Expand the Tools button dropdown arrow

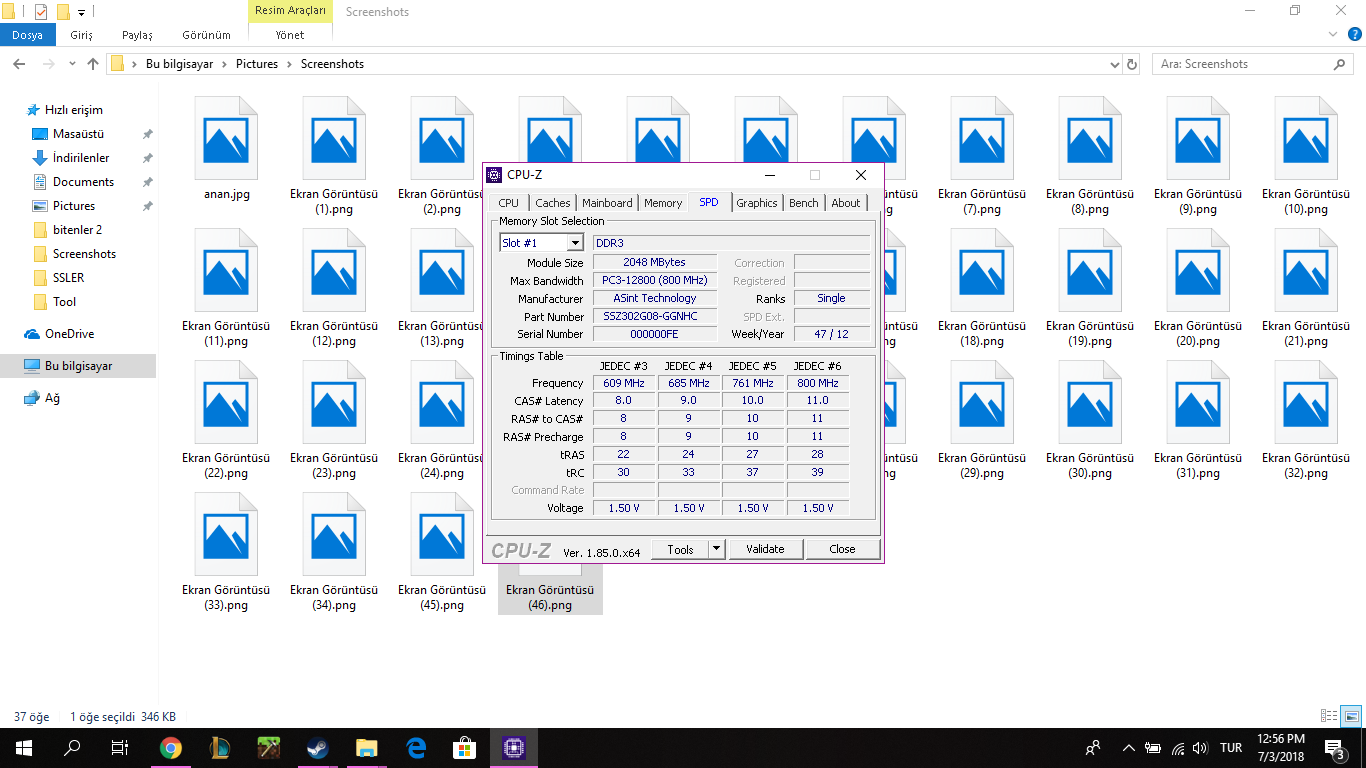716,549
